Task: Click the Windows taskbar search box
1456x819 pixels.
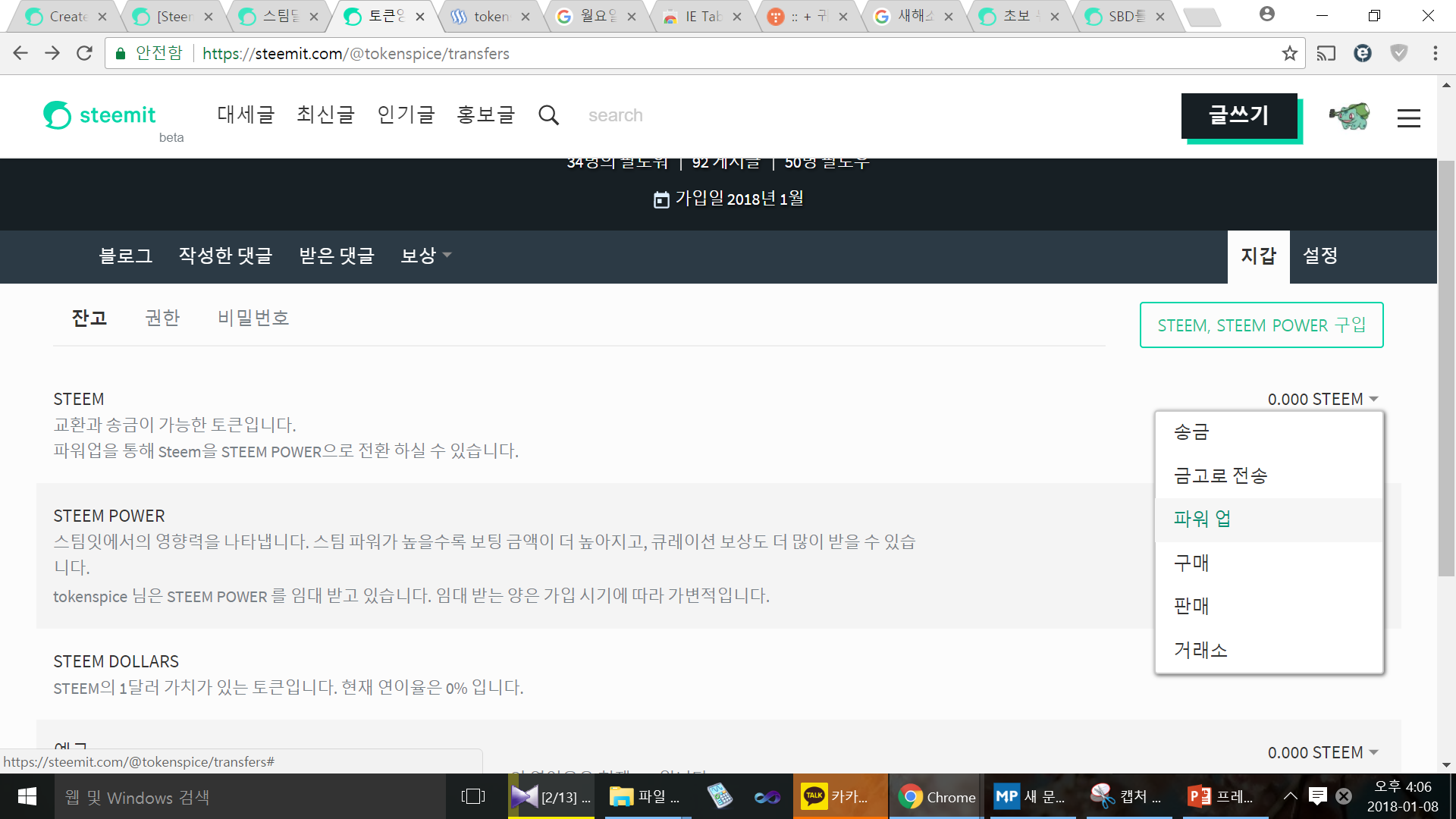Action: click(250, 796)
